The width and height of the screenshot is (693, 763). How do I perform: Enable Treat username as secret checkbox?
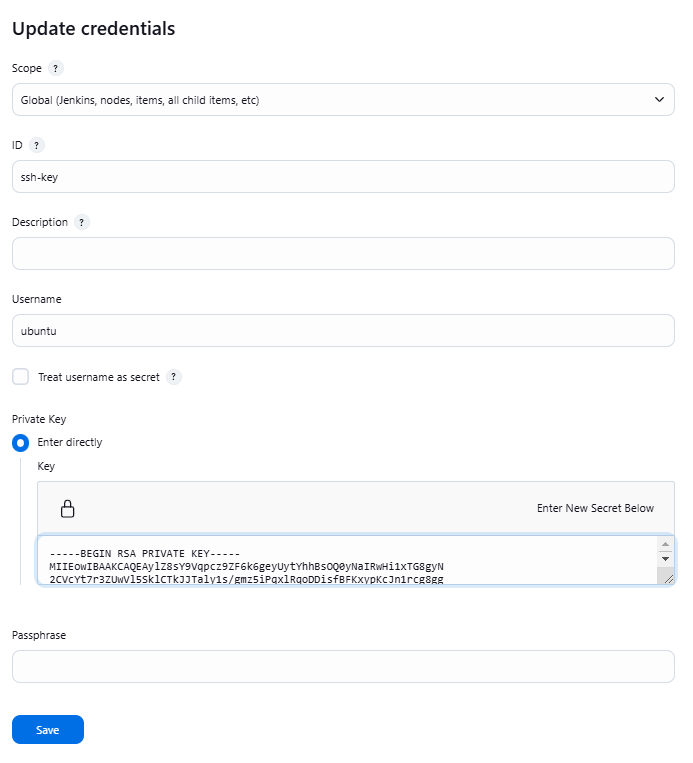coord(20,377)
